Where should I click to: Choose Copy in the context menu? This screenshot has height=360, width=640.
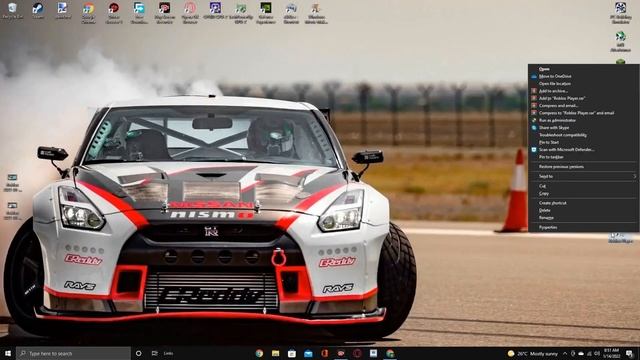click(584, 194)
